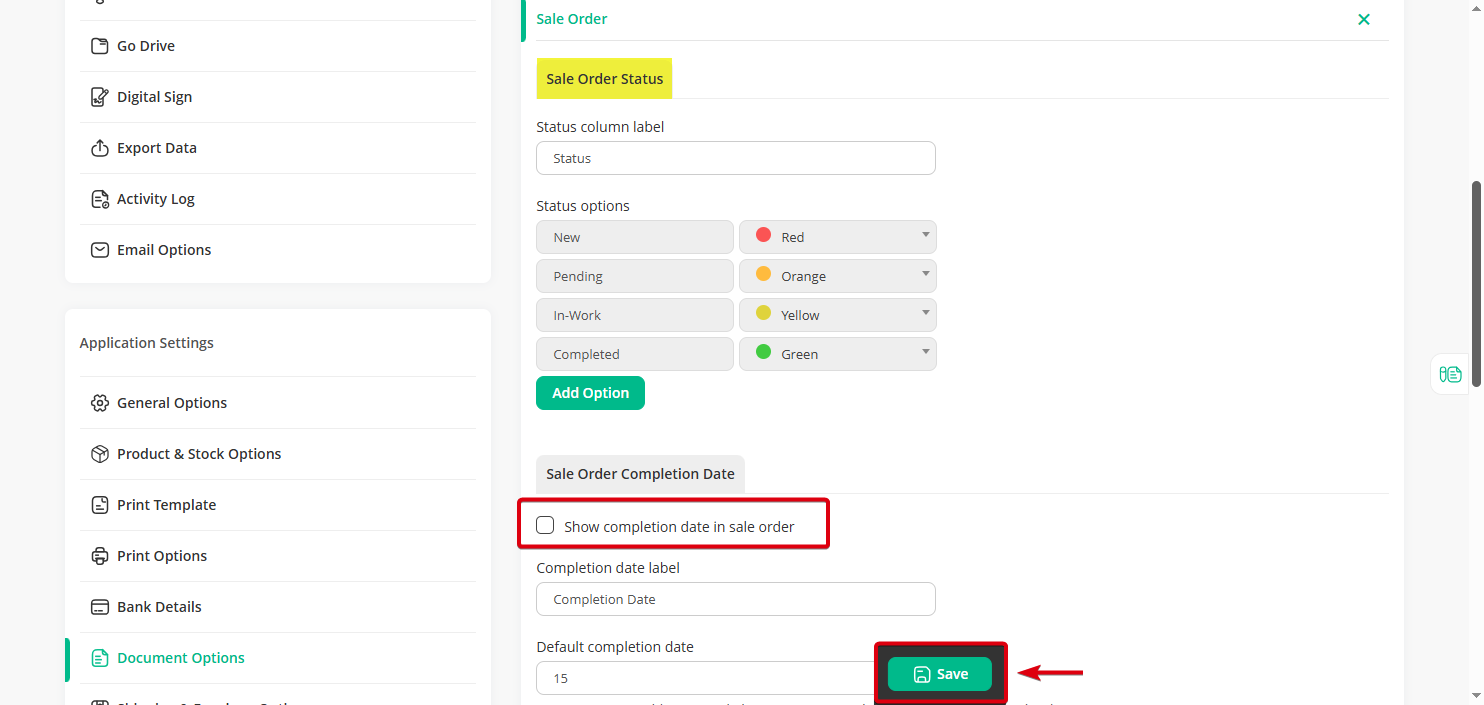Image resolution: width=1484 pixels, height=705 pixels.
Task: Click the Application Settings heading
Action: (x=147, y=343)
